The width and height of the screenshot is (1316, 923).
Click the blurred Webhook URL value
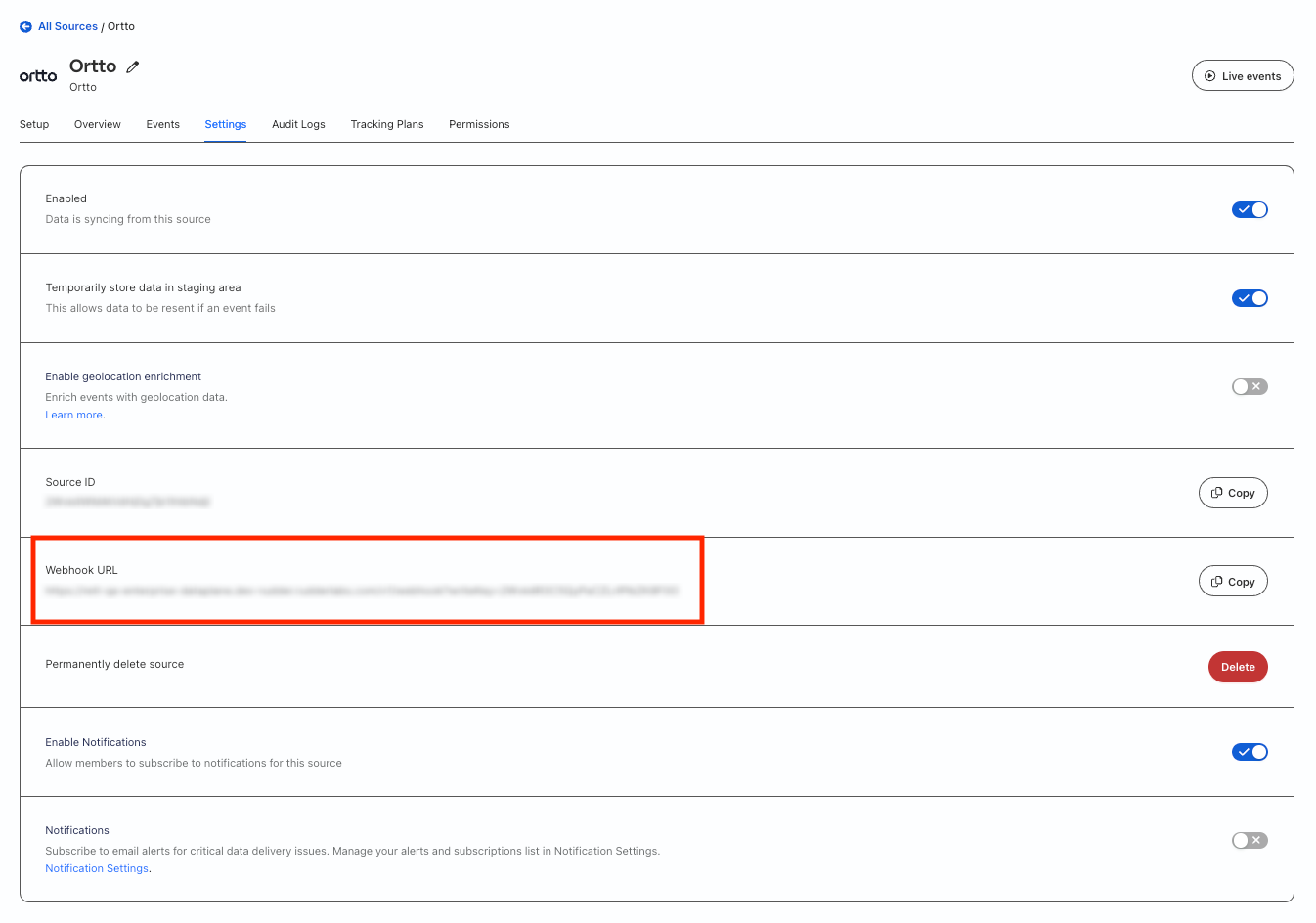[x=362, y=591]
